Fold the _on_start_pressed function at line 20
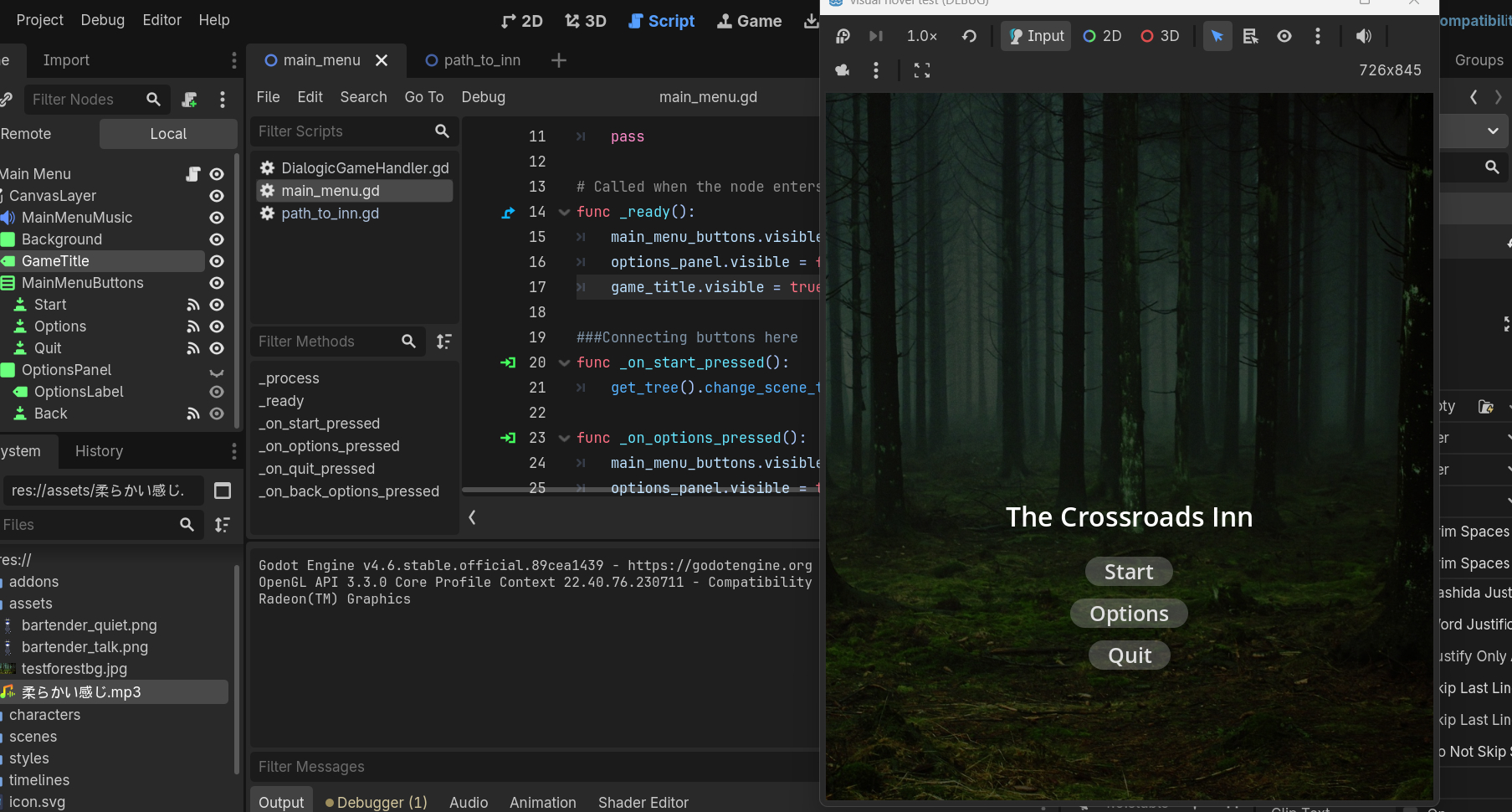Image resolution: width=1512 pixels, height=812 pixels. 564,363
